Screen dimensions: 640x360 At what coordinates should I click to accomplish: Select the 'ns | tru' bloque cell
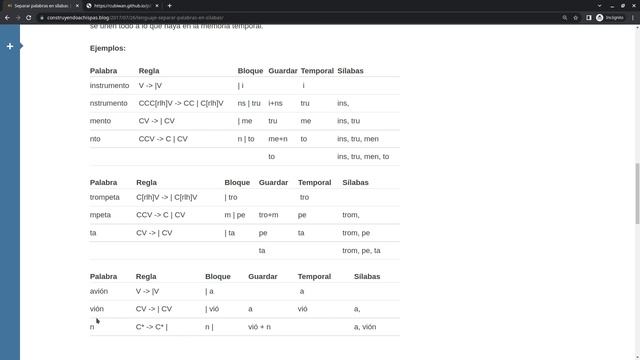coord(249,103)
